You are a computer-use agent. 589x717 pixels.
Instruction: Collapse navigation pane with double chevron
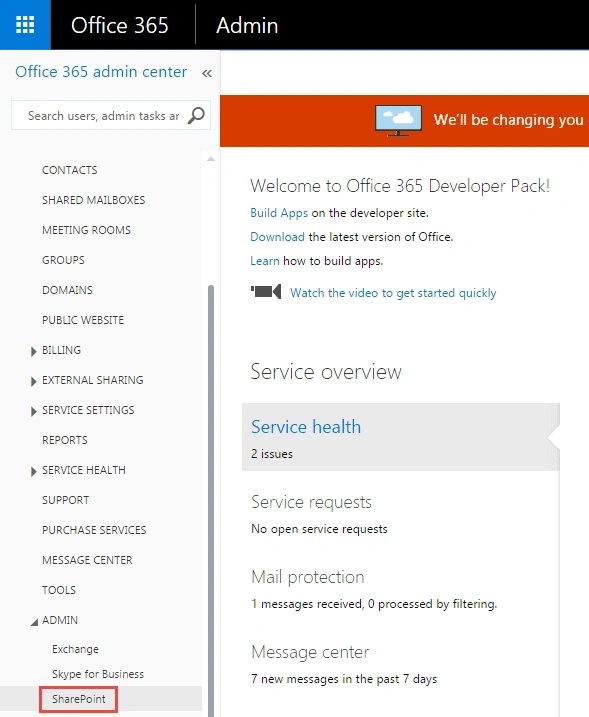tap(207, 73)
